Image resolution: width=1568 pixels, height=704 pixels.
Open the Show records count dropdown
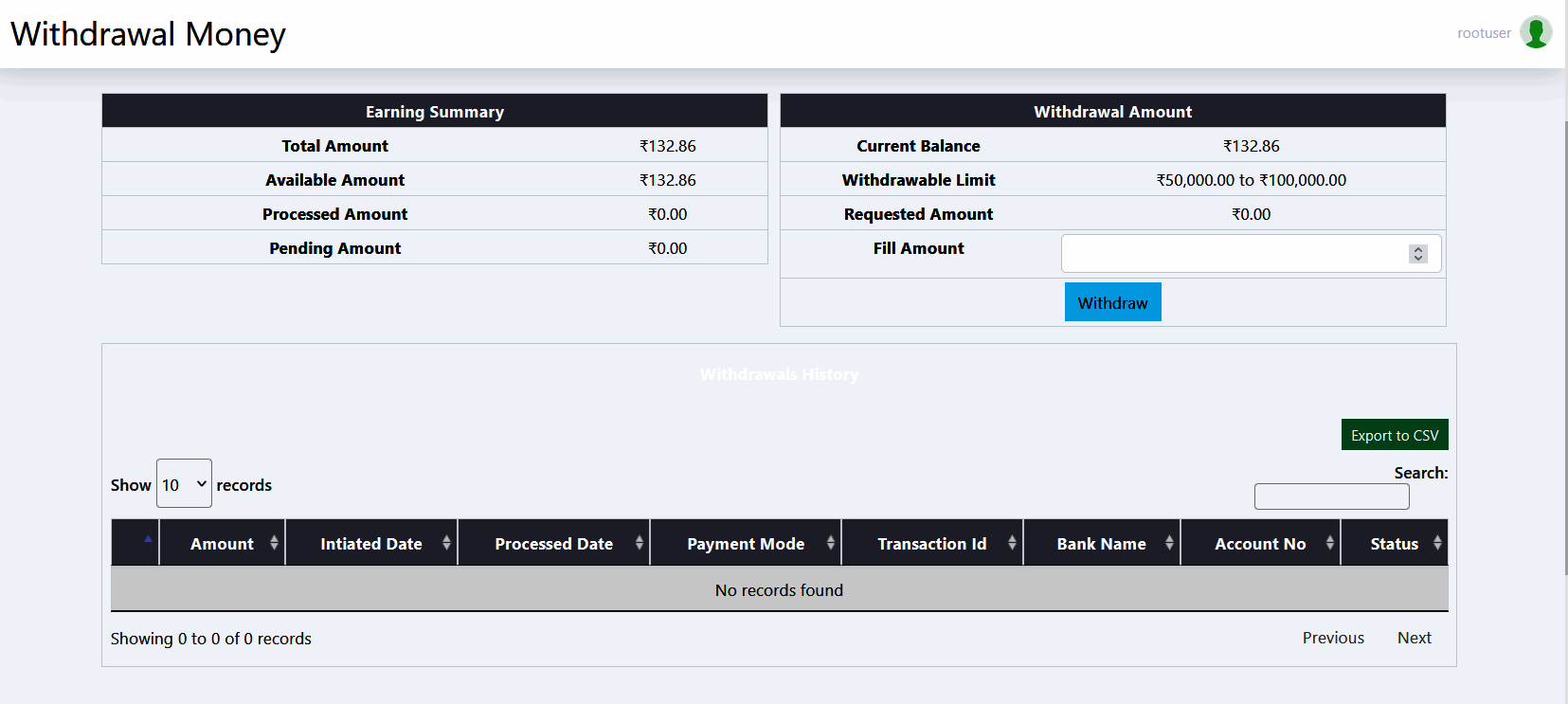[184, 483]
